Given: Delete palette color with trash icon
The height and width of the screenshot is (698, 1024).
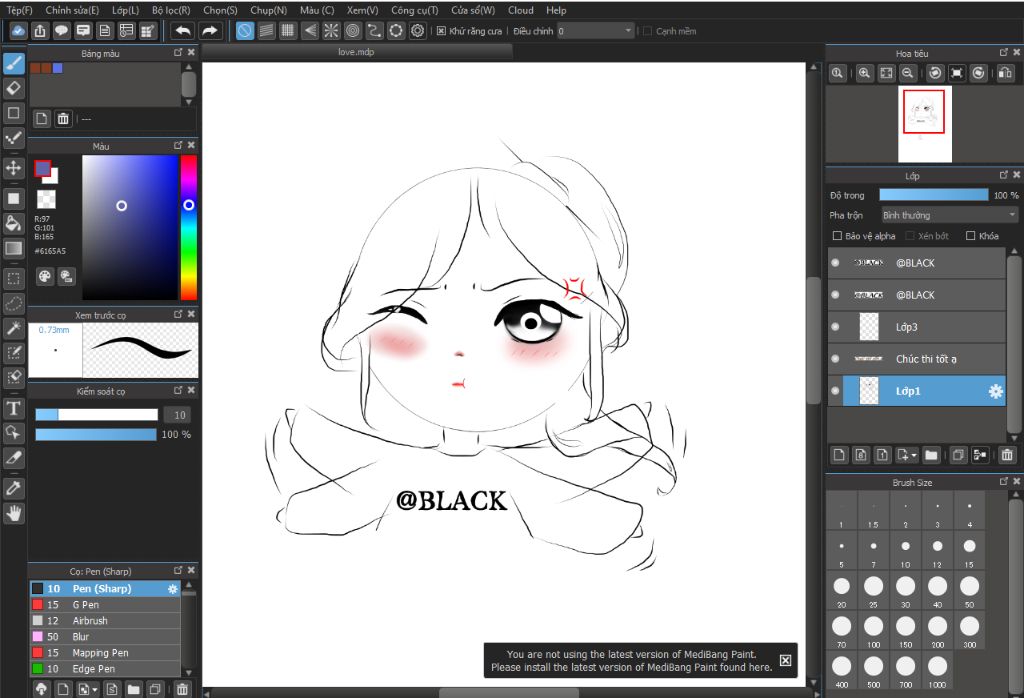Looking at the screenshot, I should [63, 119].
